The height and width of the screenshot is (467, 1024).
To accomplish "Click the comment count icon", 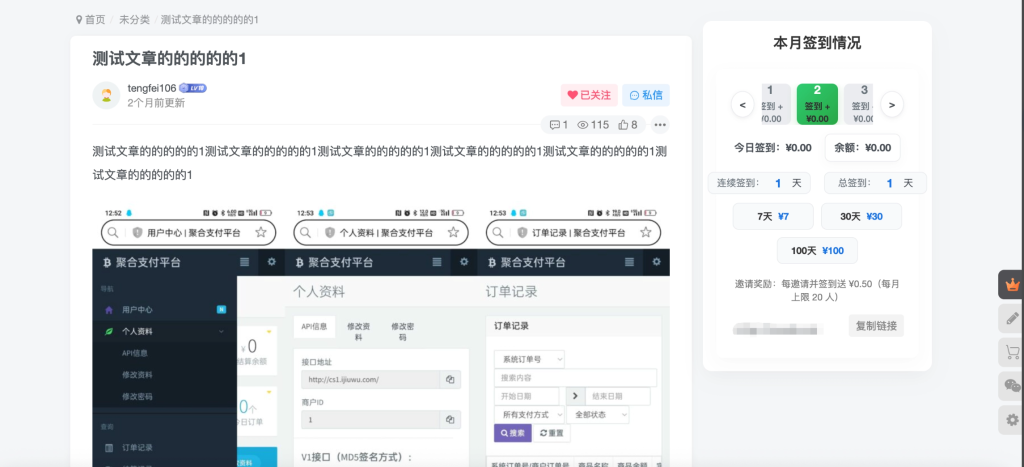I will pyautogui.click(x=554, y=125).
